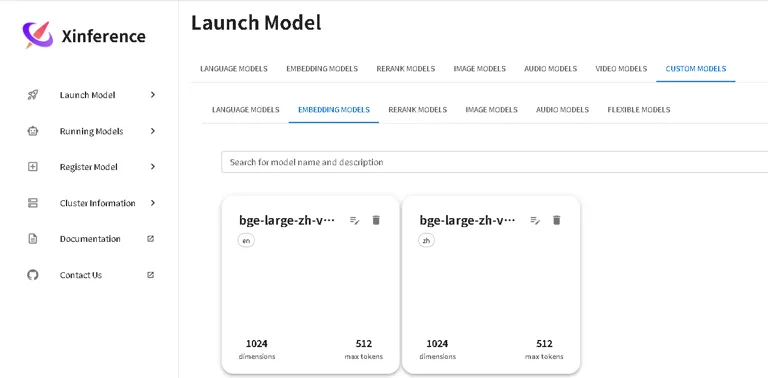The width and height of the screenshot is (769, 378).
Task: Click the plus-box icon beside Register Model
Action: point(33,167)
